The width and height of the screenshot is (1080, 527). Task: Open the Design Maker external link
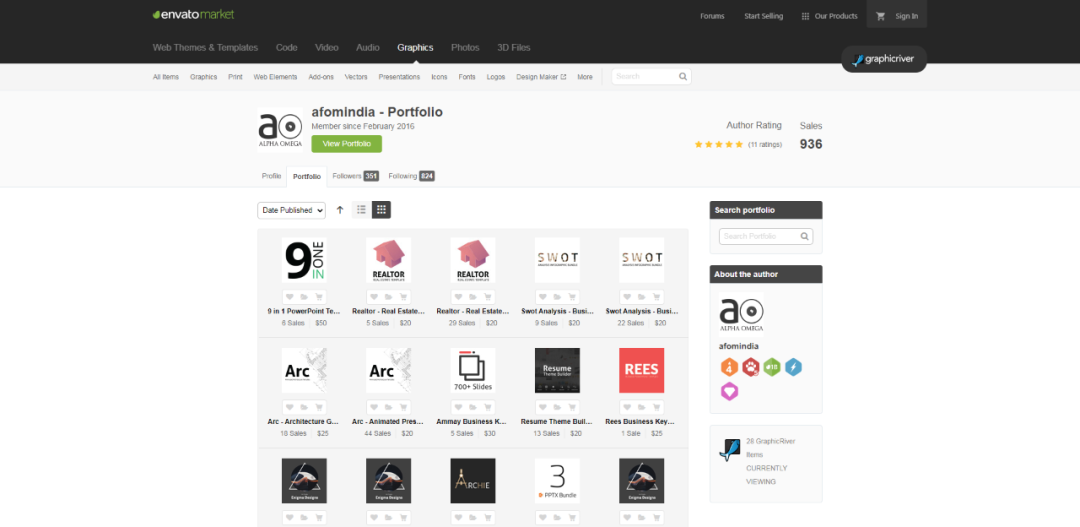coord(541,77)
